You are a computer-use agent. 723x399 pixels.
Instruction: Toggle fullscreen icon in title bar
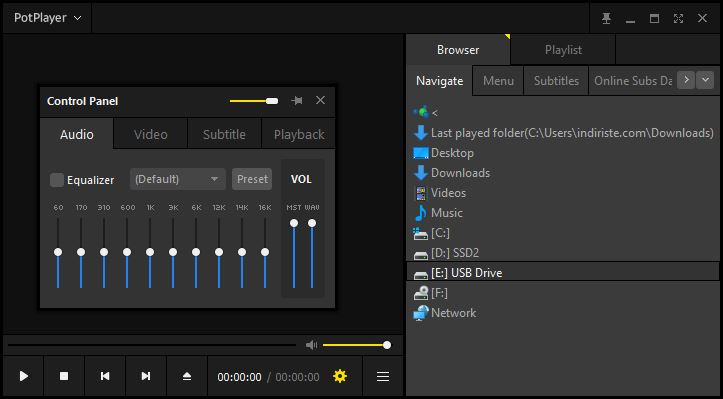(x=678, y=18)
